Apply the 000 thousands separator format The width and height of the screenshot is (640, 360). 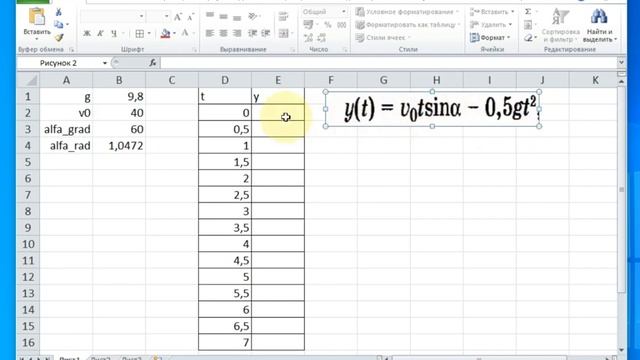342,25
